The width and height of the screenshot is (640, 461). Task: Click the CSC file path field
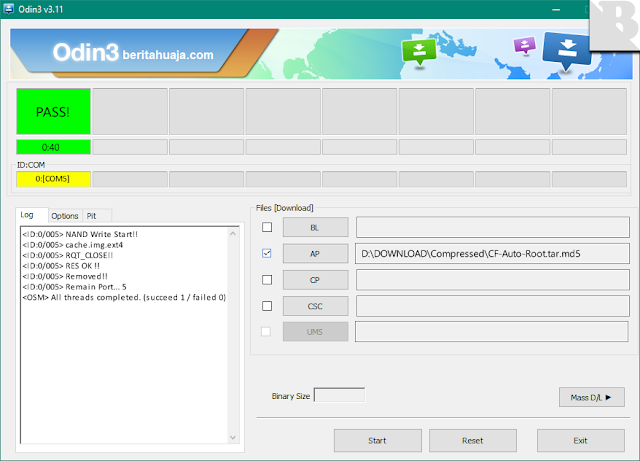(493, 306)
